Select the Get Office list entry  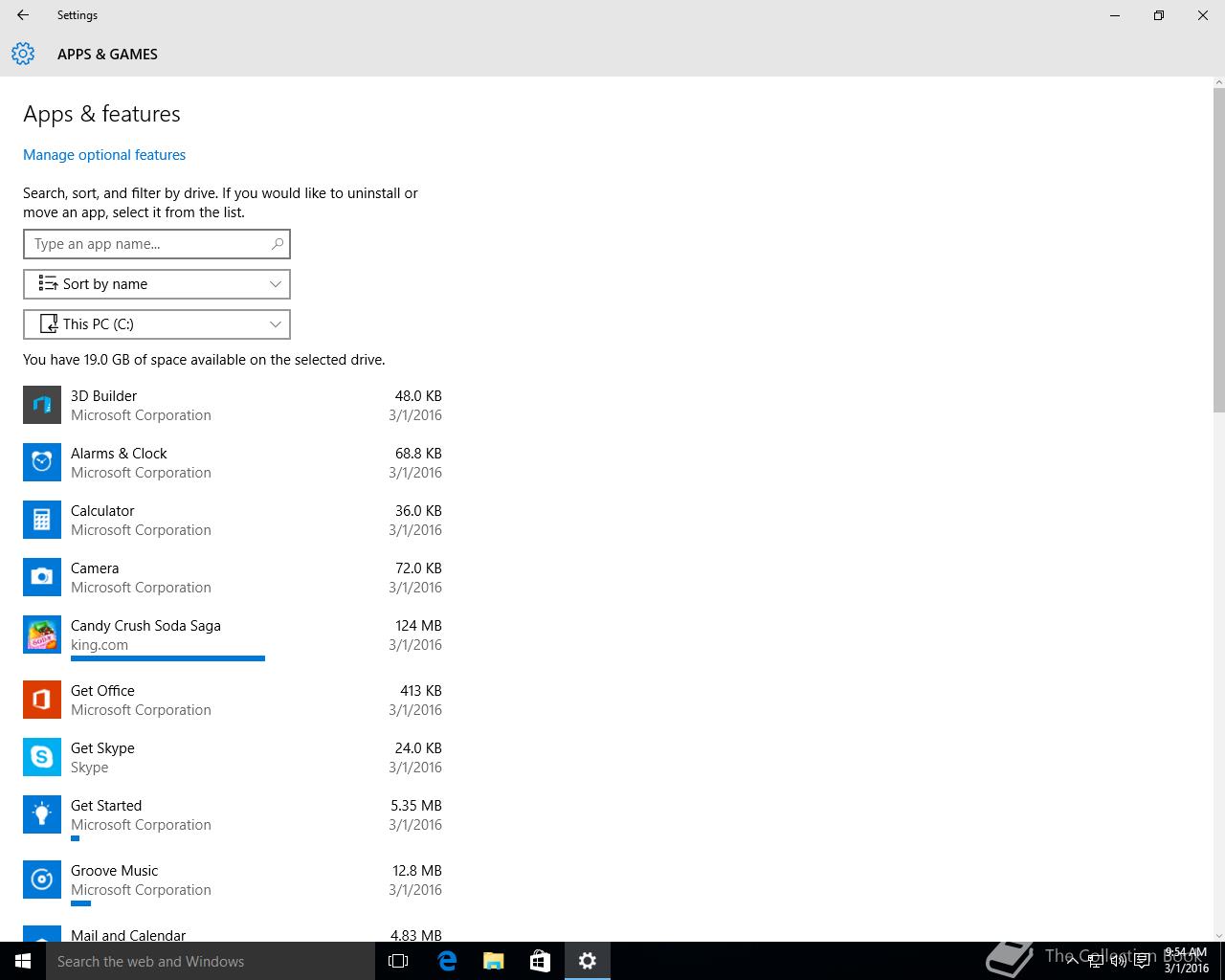[233, 700]
